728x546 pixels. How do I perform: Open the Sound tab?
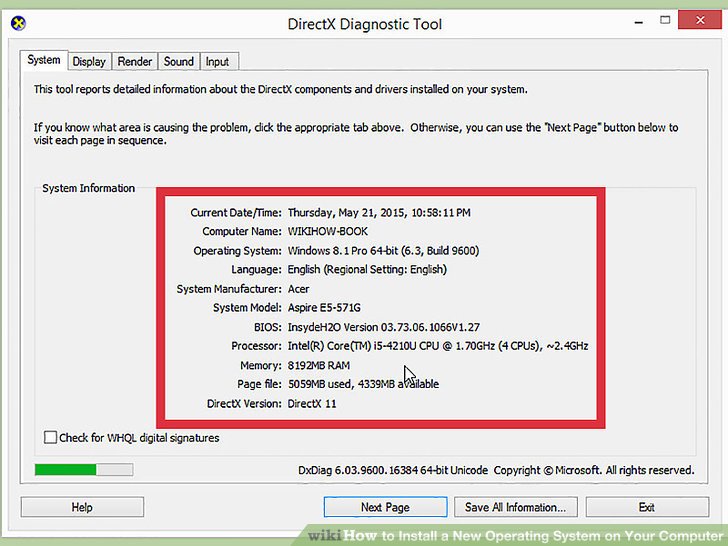click(179, 61)
